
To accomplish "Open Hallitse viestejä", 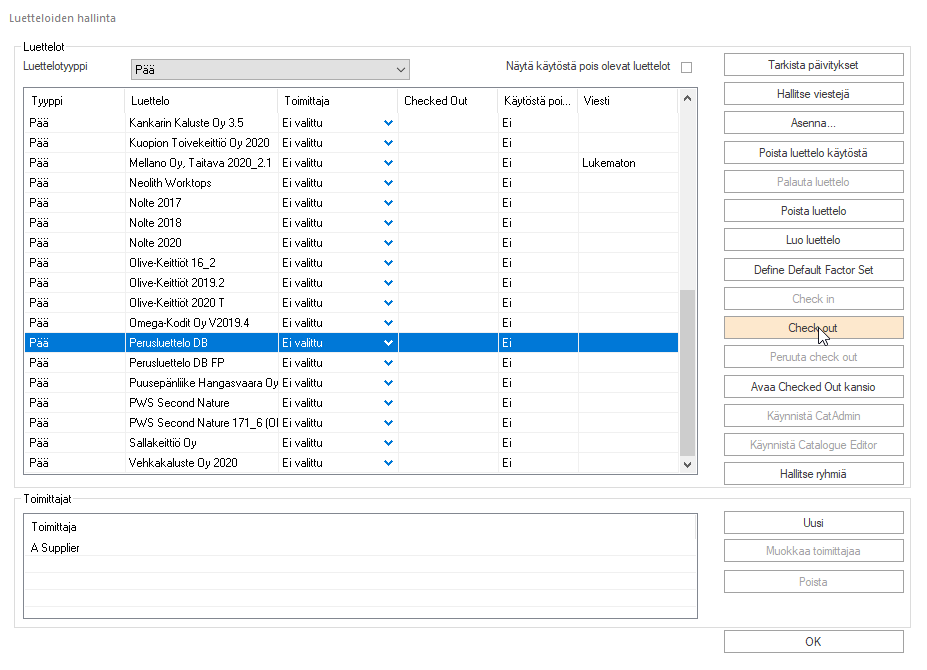I will click(x=813, y=94).
